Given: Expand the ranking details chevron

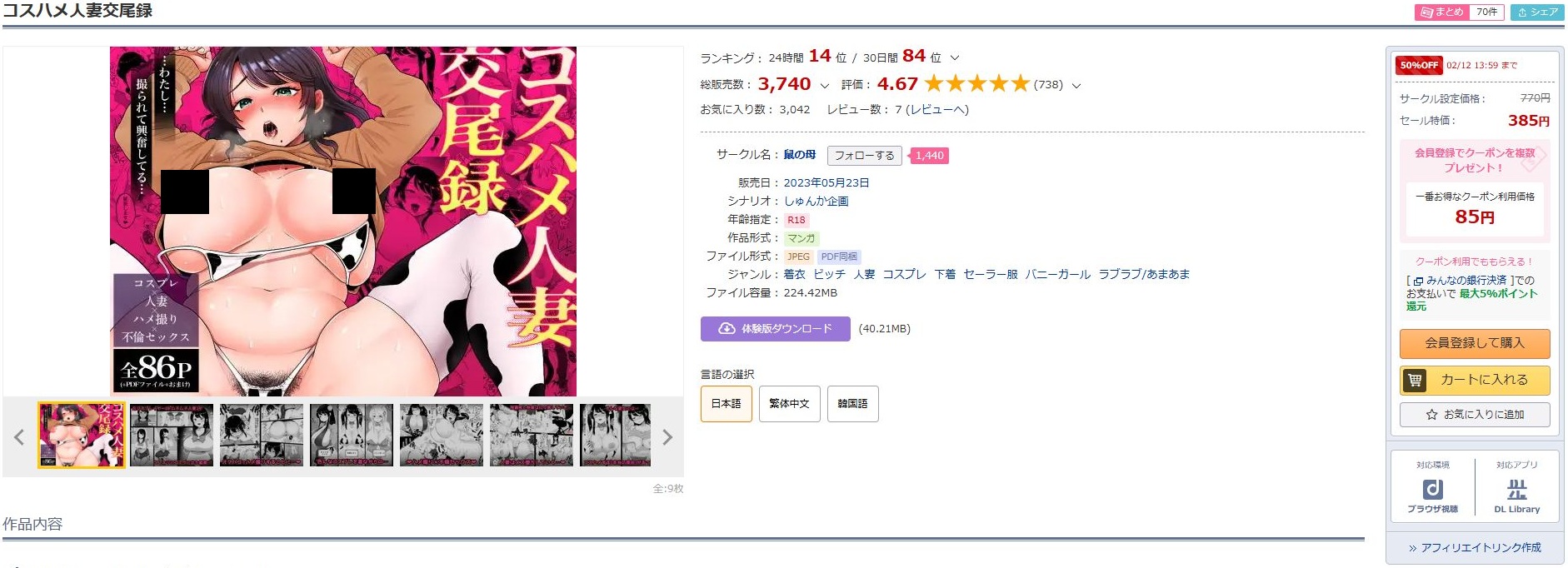Looking at the screenshot, I should pyautogui.click(x=955, y=58).
